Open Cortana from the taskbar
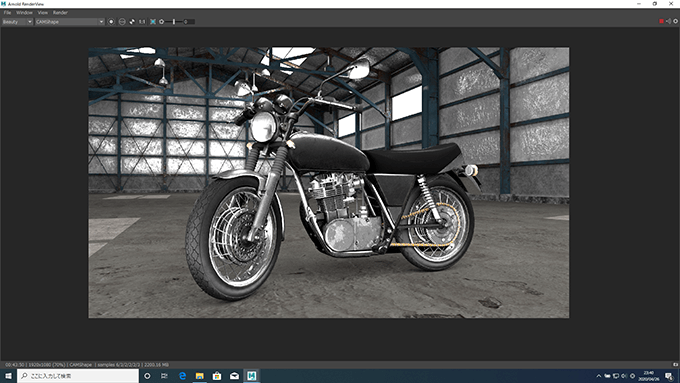 [x=147, y=376]
